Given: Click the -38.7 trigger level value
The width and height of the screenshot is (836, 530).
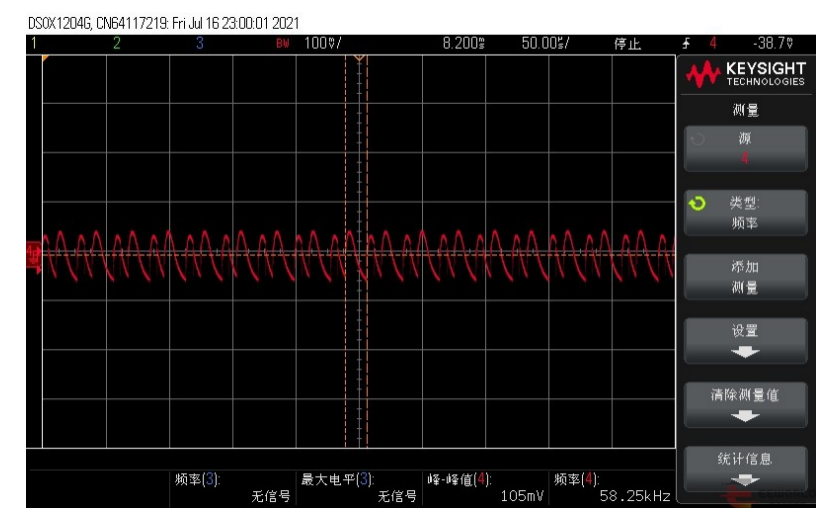Looking at the screenshot, I should click(773, 43).
